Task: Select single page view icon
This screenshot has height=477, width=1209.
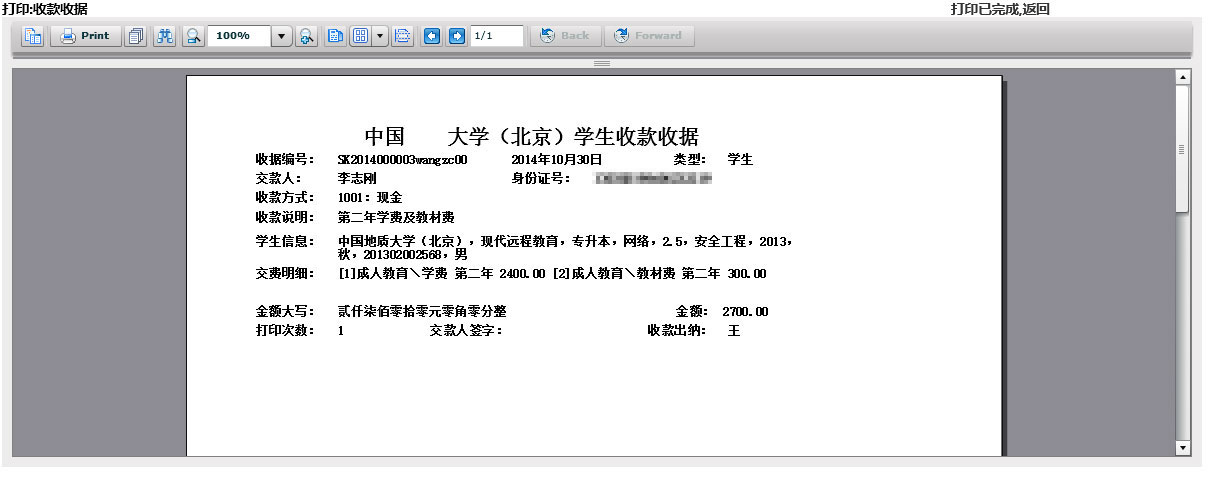Action: coord(335,36)
